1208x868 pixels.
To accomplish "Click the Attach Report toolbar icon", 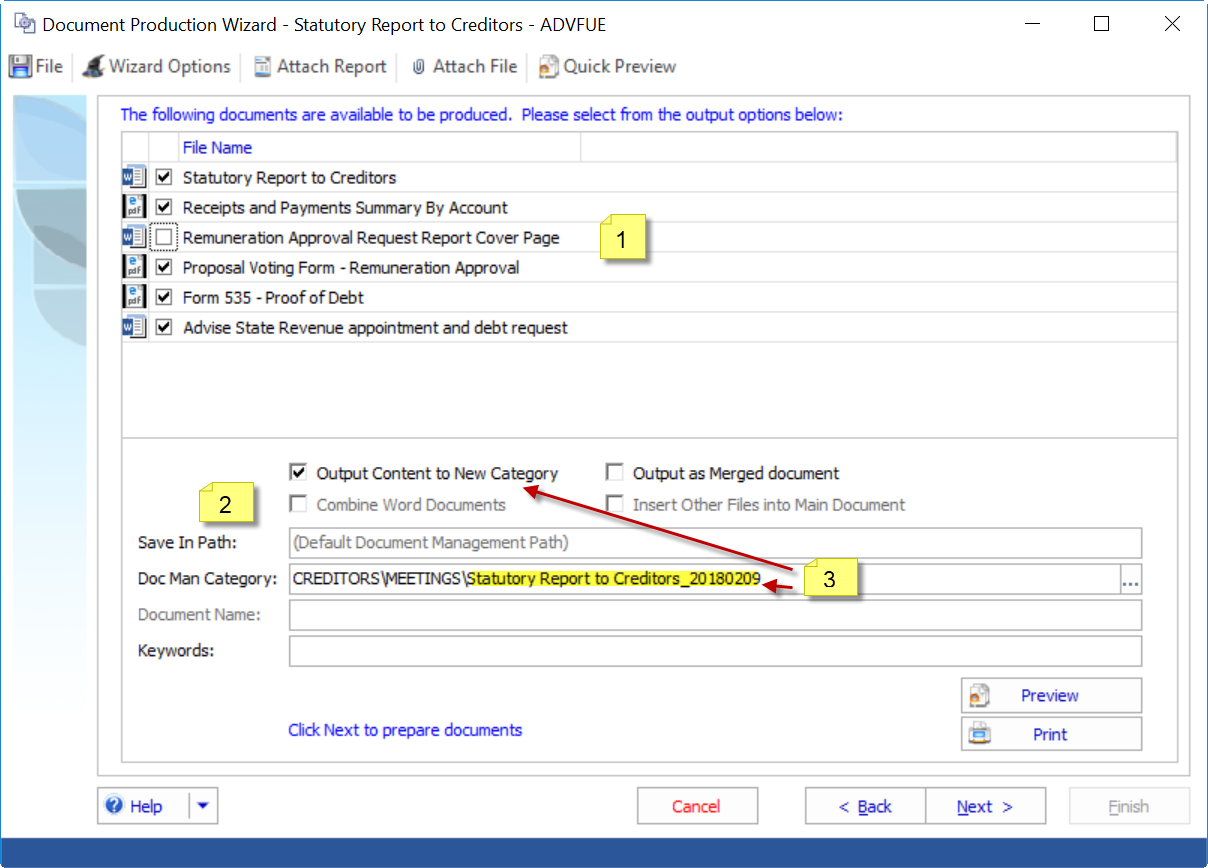I will (x=262, y=67).
